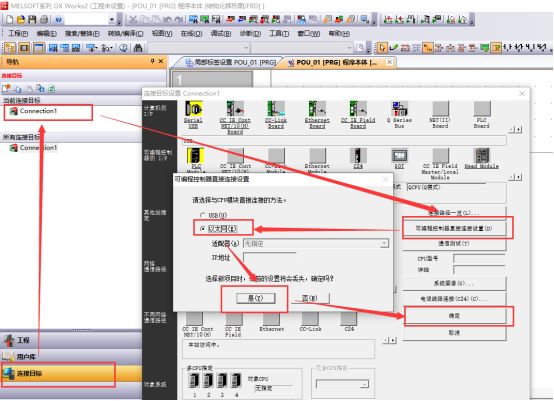Open the 用户库 user library pane
The image size is (554, 401).
coord(71,357)
